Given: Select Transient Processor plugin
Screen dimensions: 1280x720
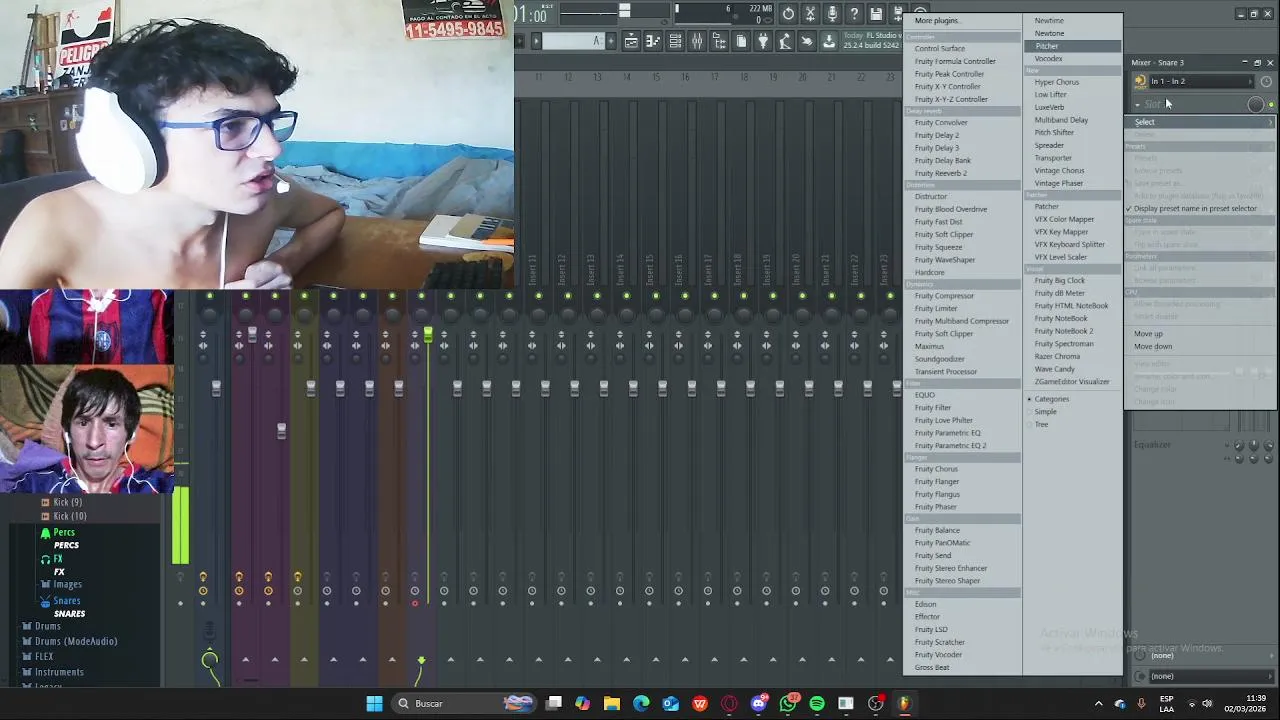Looking at the screenshot, I should [945, 372].
